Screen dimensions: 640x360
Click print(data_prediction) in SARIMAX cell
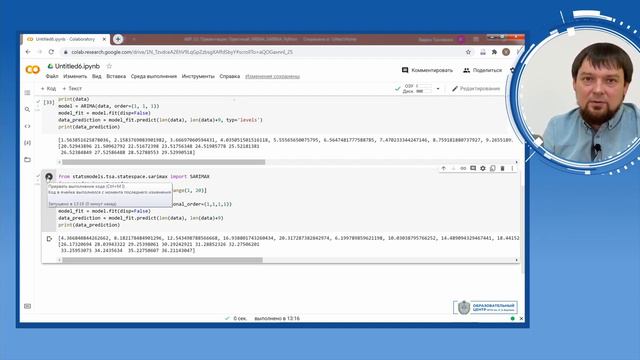coord(89,225)
